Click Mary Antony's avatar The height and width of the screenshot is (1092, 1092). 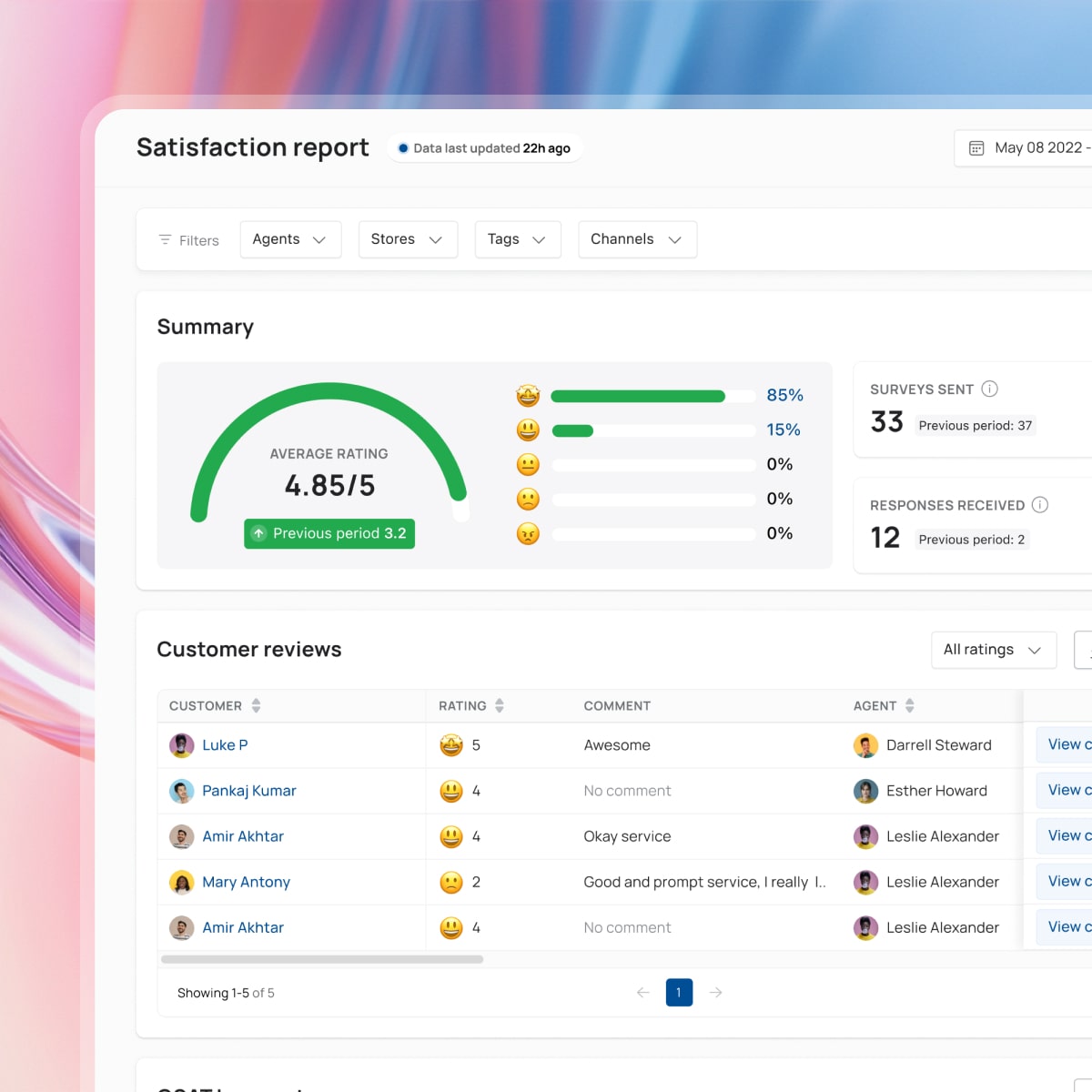click(x=182, y=882)
